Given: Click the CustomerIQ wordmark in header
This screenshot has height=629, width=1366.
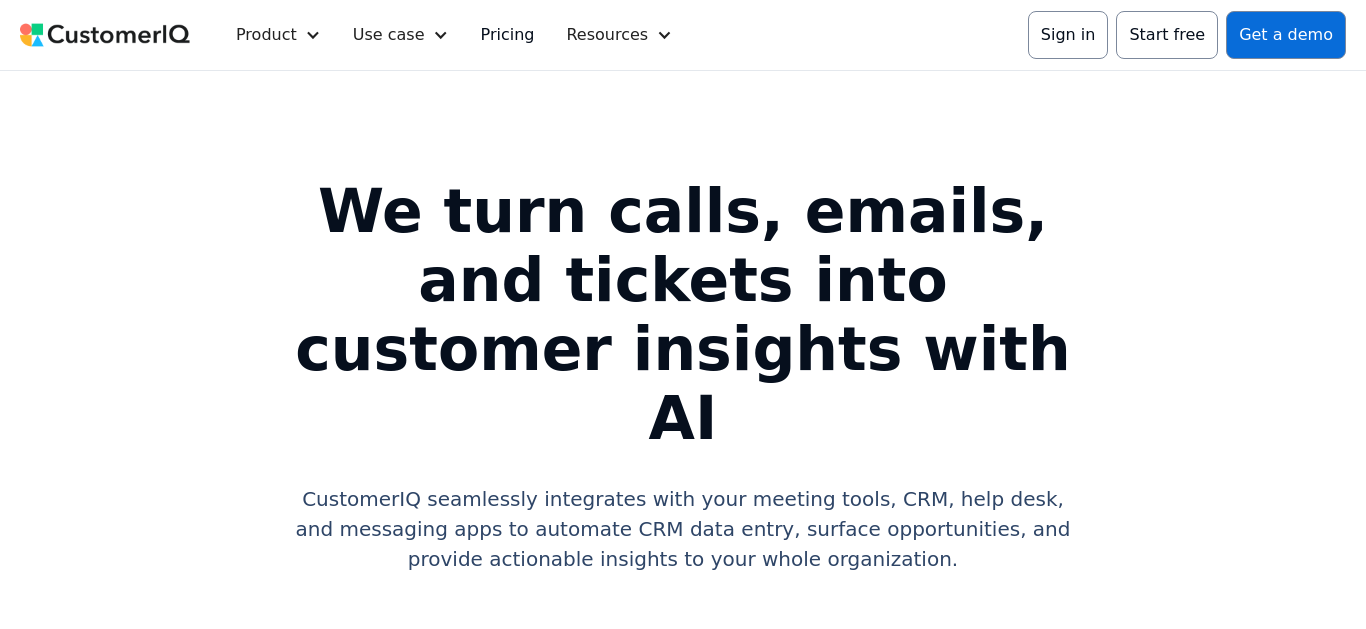Looking at the screenshot, I should click(118, 35).
